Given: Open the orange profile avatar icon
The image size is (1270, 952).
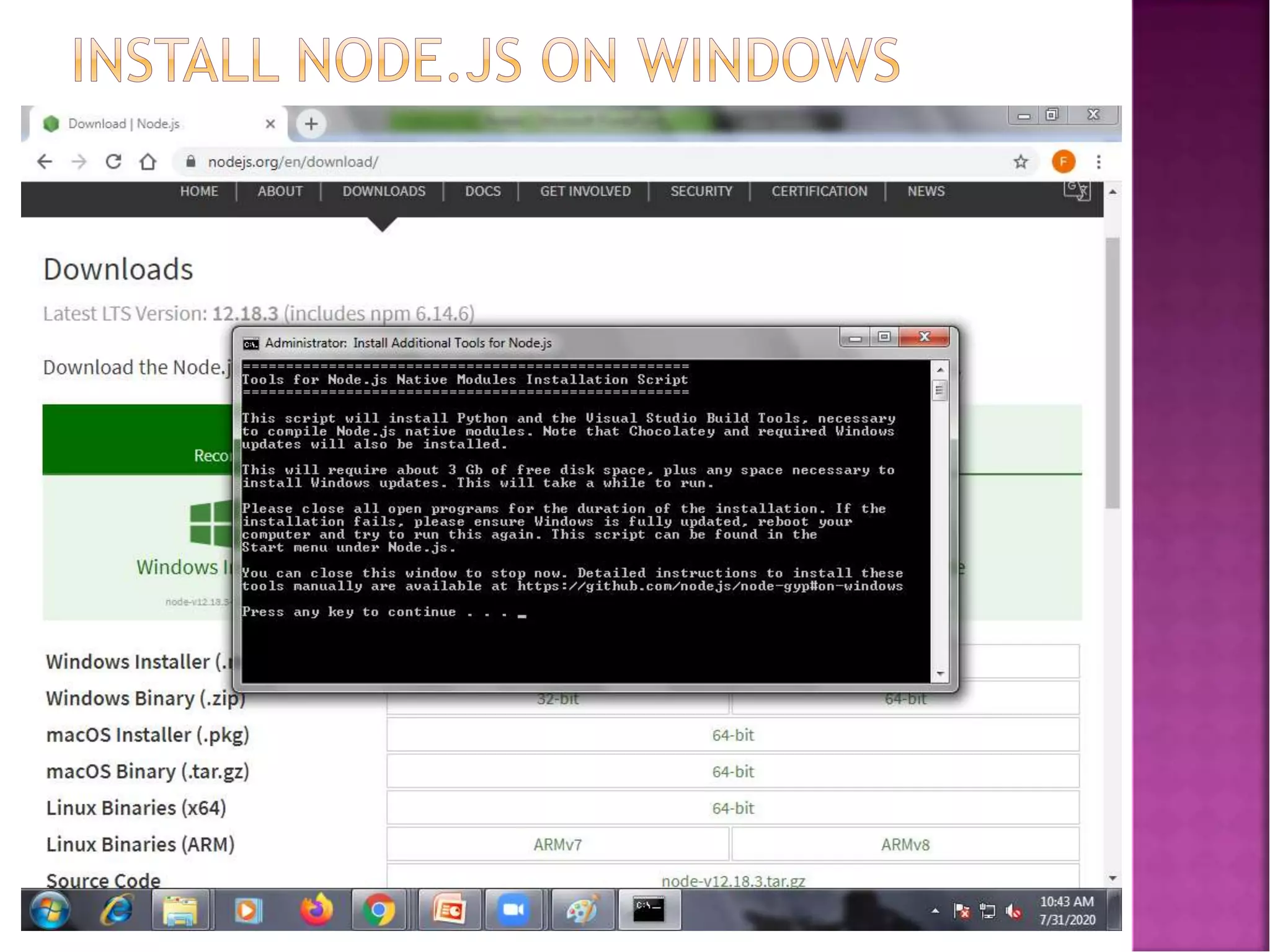Looking at the screenshot, I should [1063, 162].
